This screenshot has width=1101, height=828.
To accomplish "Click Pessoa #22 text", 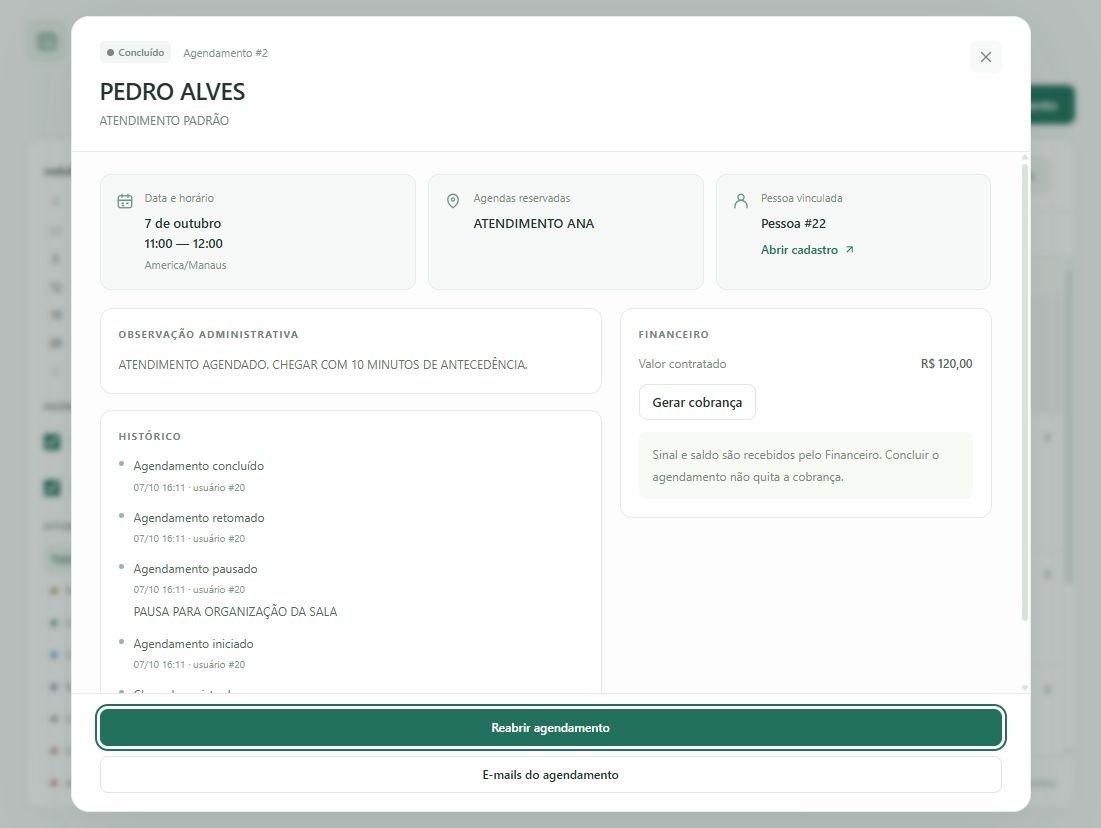I will (x=793, y=223).
